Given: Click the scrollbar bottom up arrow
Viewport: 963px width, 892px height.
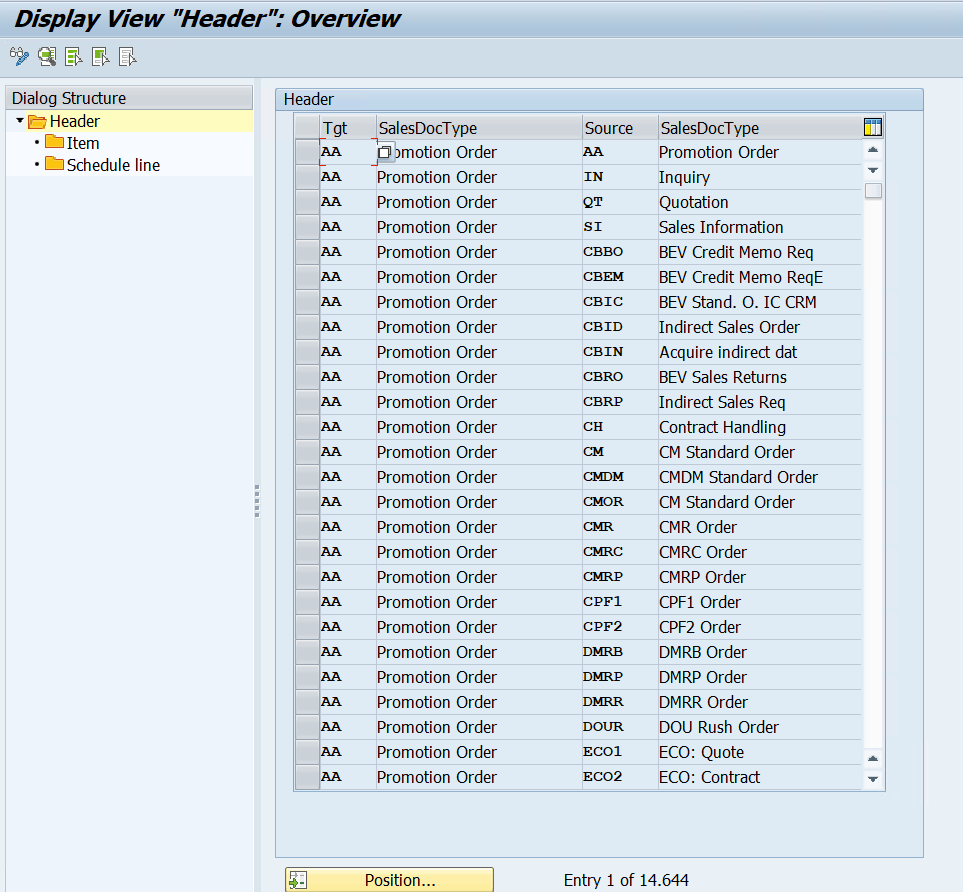Looking at the screenshot, I should pos(873,759).
